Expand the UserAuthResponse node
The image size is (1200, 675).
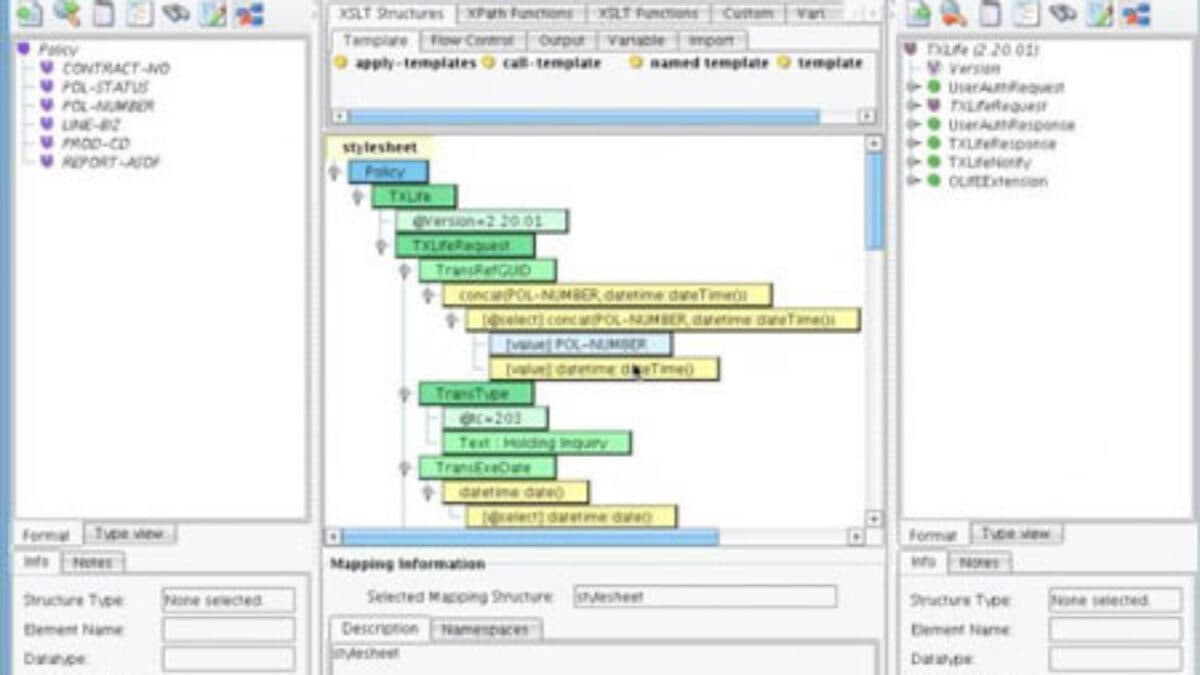(911, 125)
